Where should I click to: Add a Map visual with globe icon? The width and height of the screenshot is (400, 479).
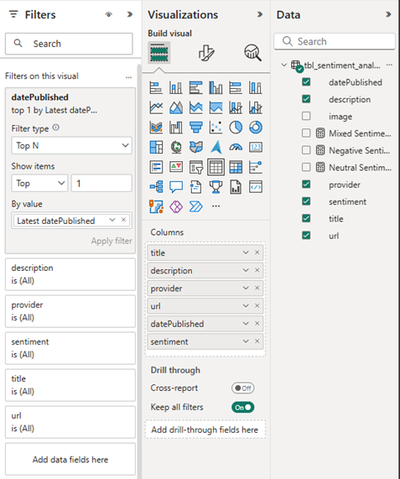pos(176,147)
